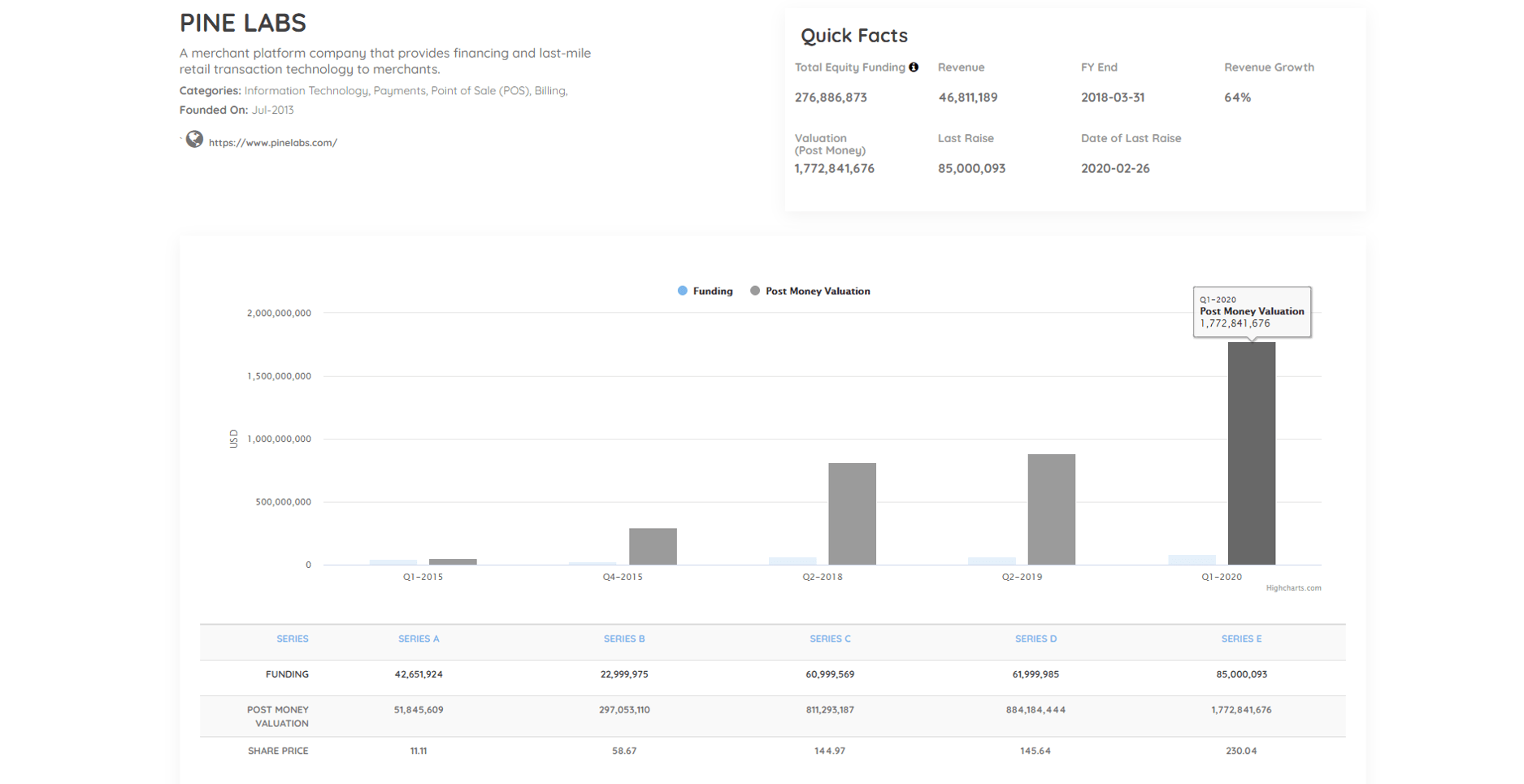Click the Q2-2018 x-axis label
This screenshot has width=1524, height=784.
pos(823,577)
